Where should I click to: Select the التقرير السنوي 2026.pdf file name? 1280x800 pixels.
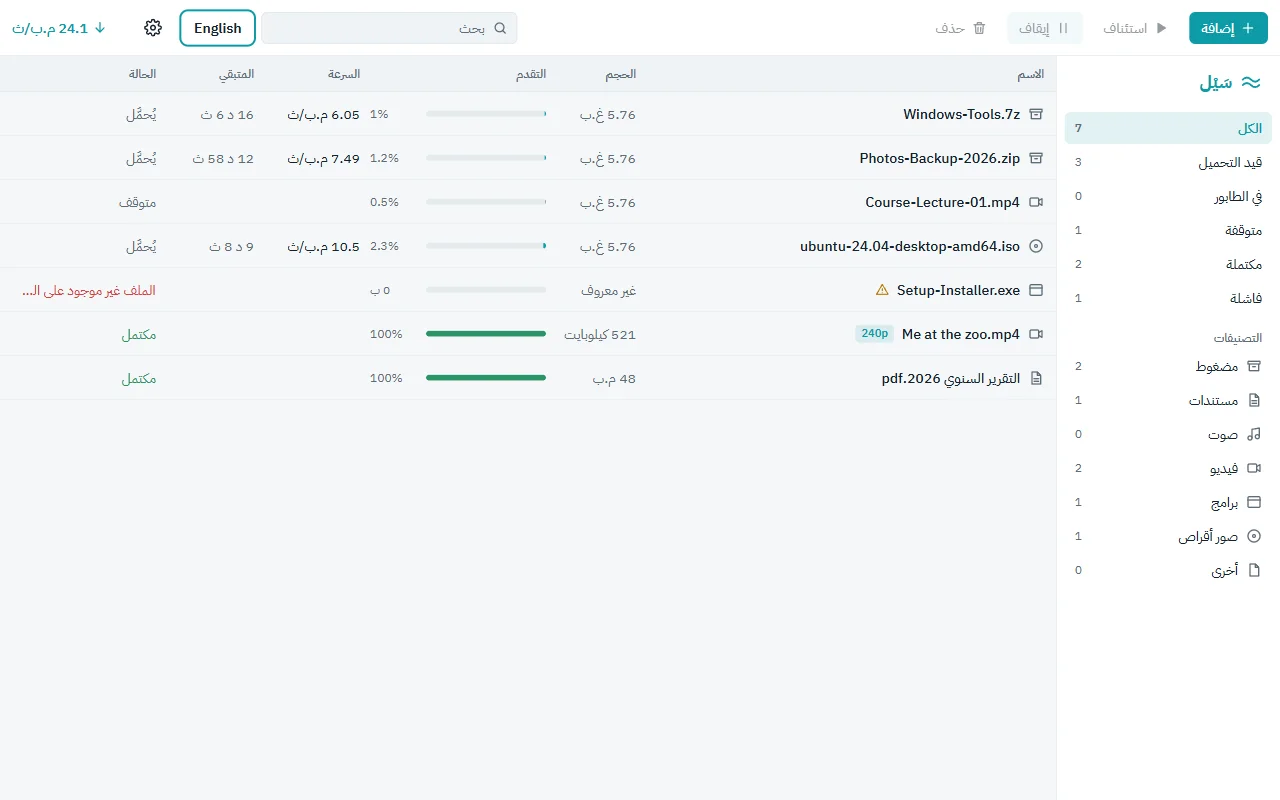pyautogui.click(x=951, y=378)
